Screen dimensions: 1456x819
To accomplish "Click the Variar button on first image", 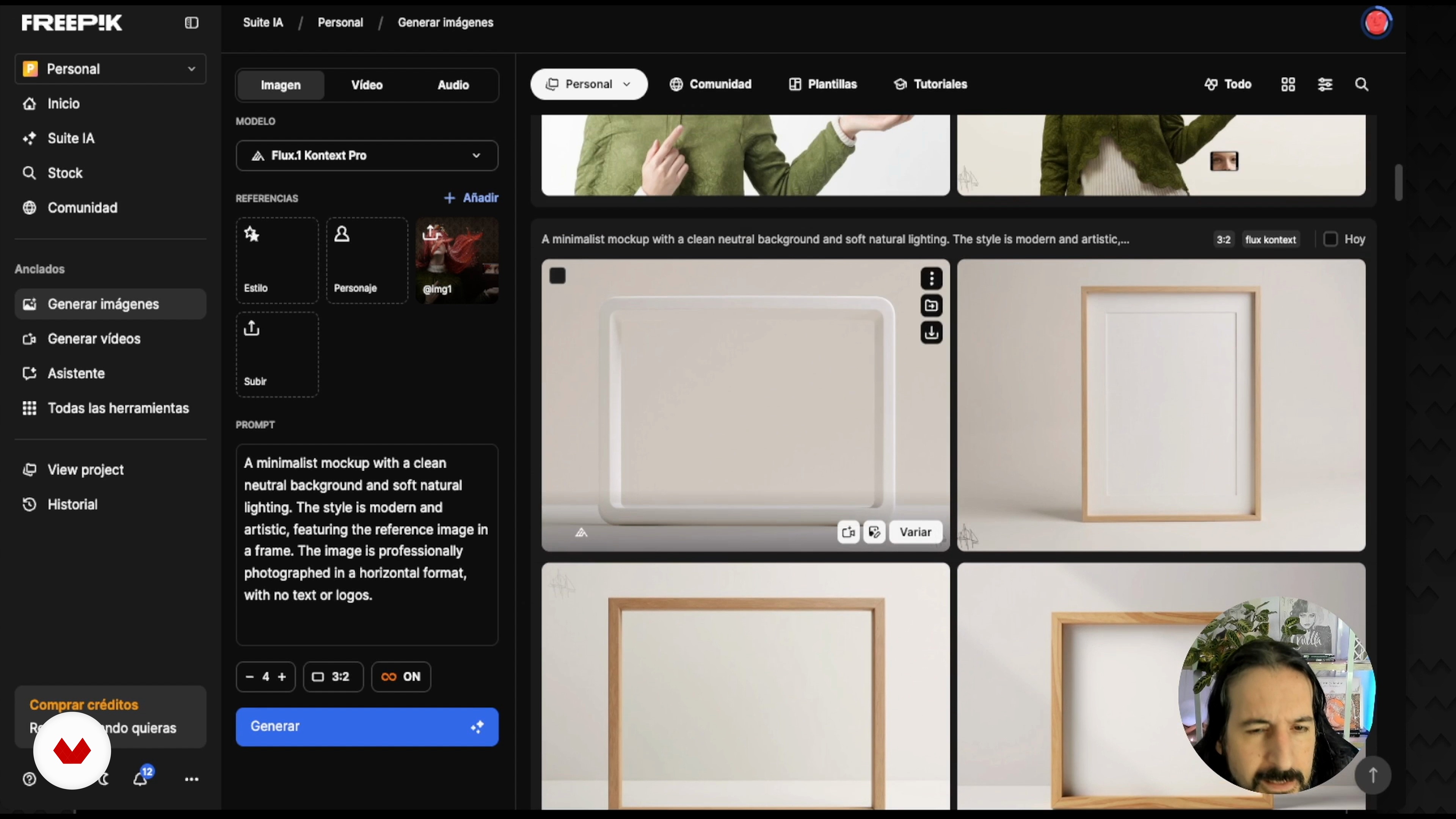I will click(915, 532).
